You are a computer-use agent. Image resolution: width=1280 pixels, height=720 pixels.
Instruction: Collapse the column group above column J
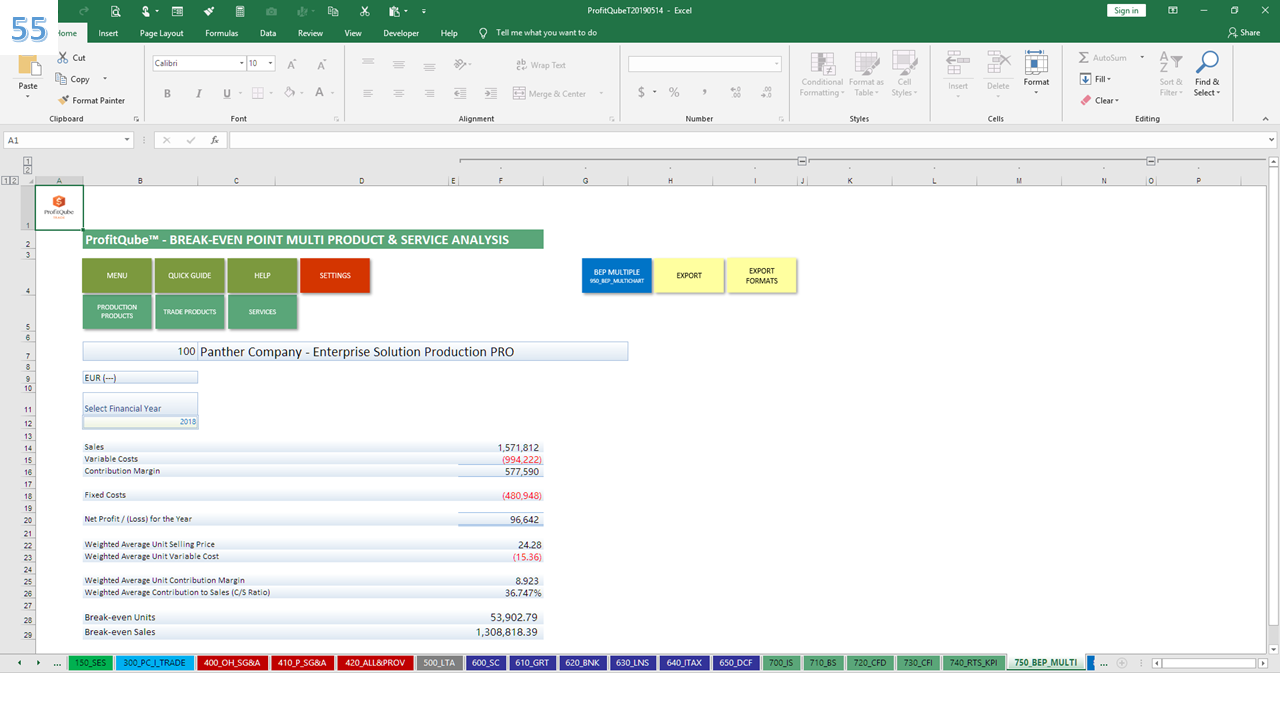point(802,160)
